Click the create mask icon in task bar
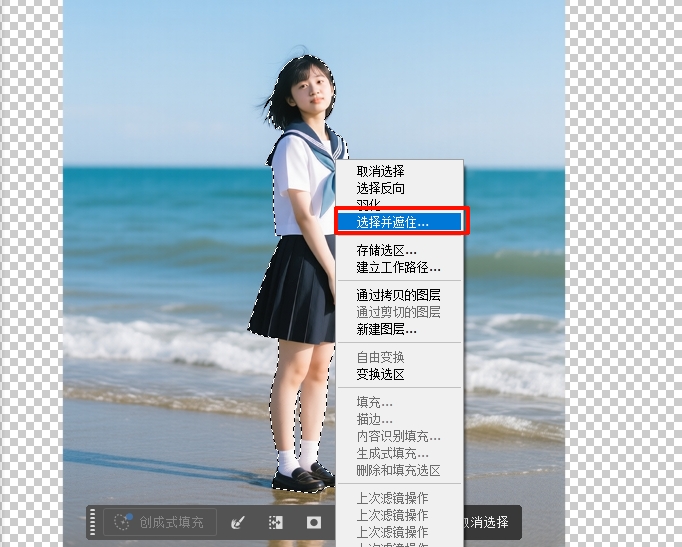Image resolution: width=682 pixels, height=547 pixels. pos(314,522)
